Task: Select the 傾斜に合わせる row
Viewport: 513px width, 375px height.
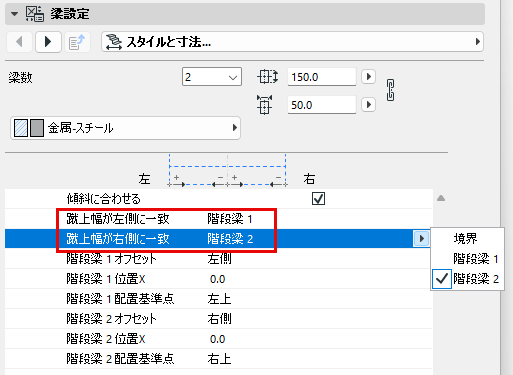Action: click(218, 199)
